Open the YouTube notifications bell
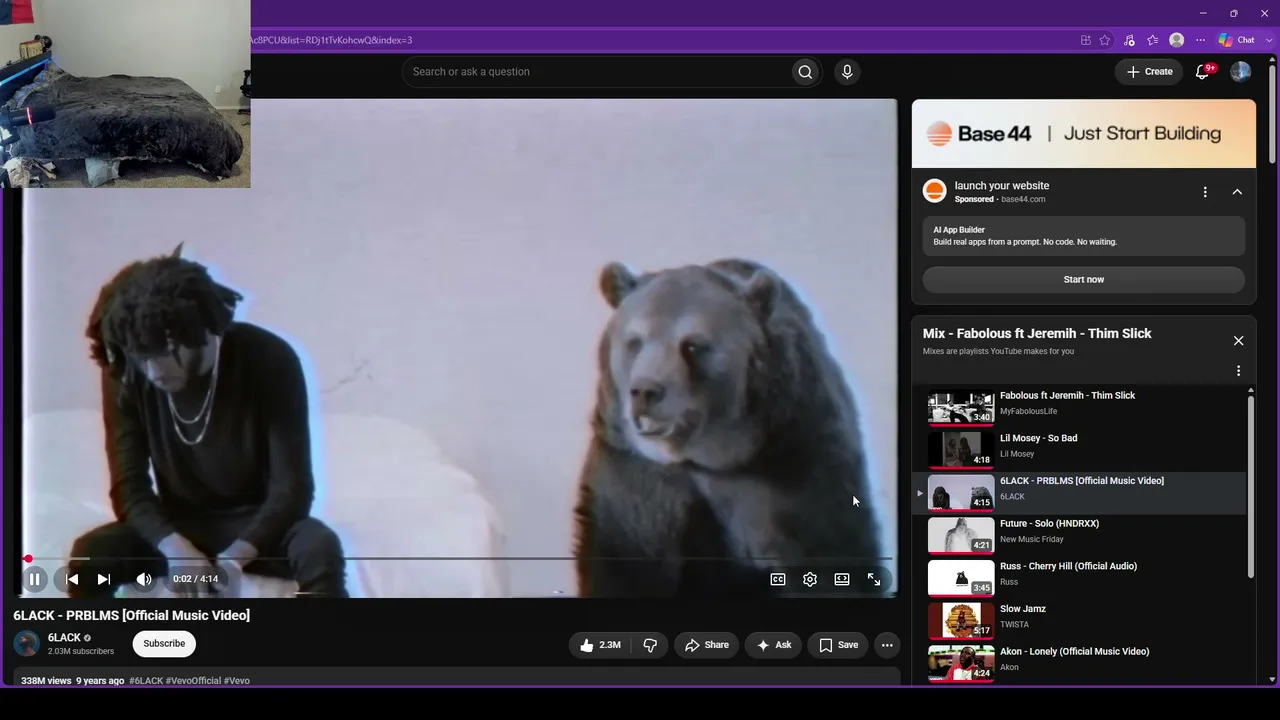This screenshot has width=1280, height=720. [x=1203, y=72]
